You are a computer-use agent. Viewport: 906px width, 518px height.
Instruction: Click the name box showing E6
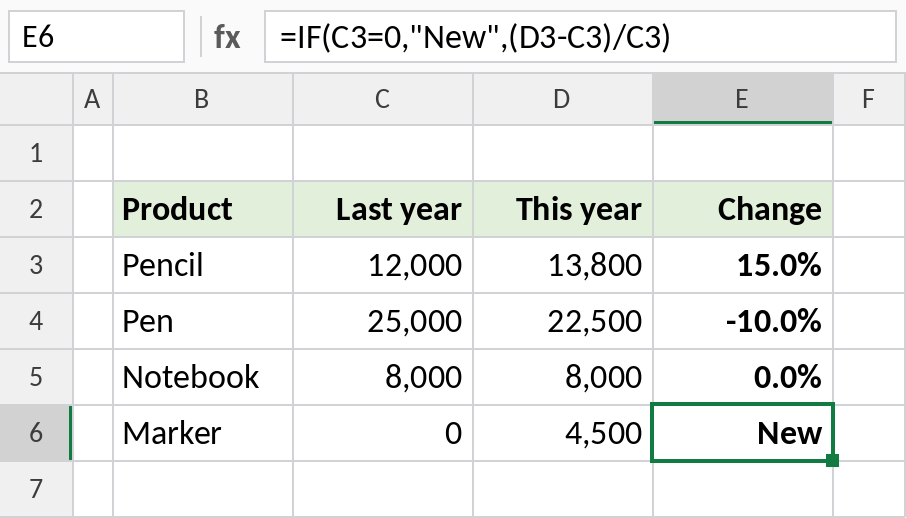(x=96, y=36)
